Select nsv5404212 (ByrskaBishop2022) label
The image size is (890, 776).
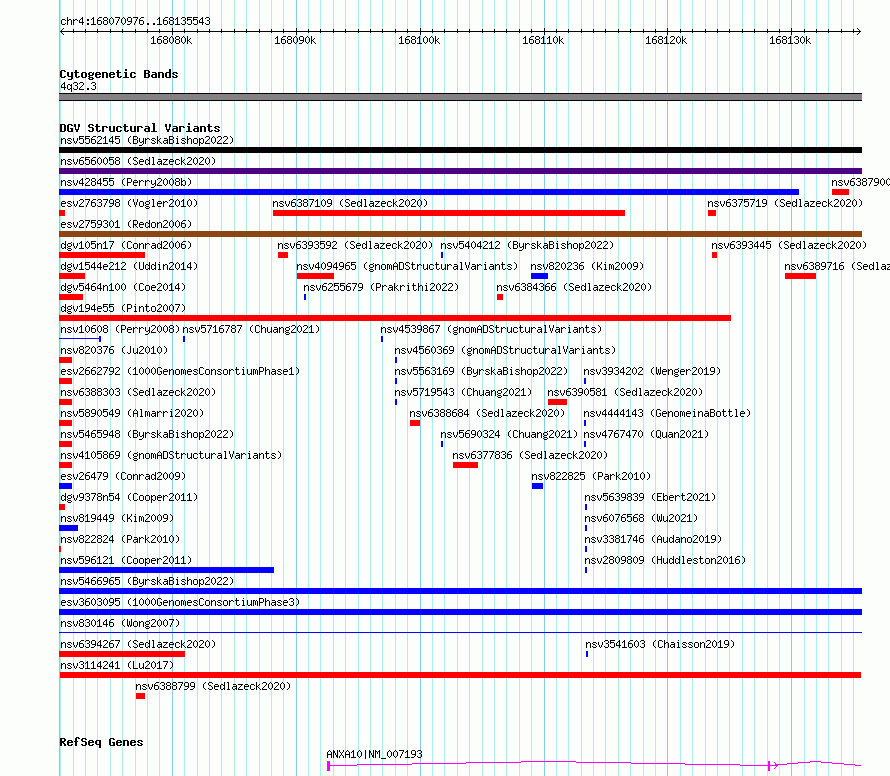coord(527,245)
